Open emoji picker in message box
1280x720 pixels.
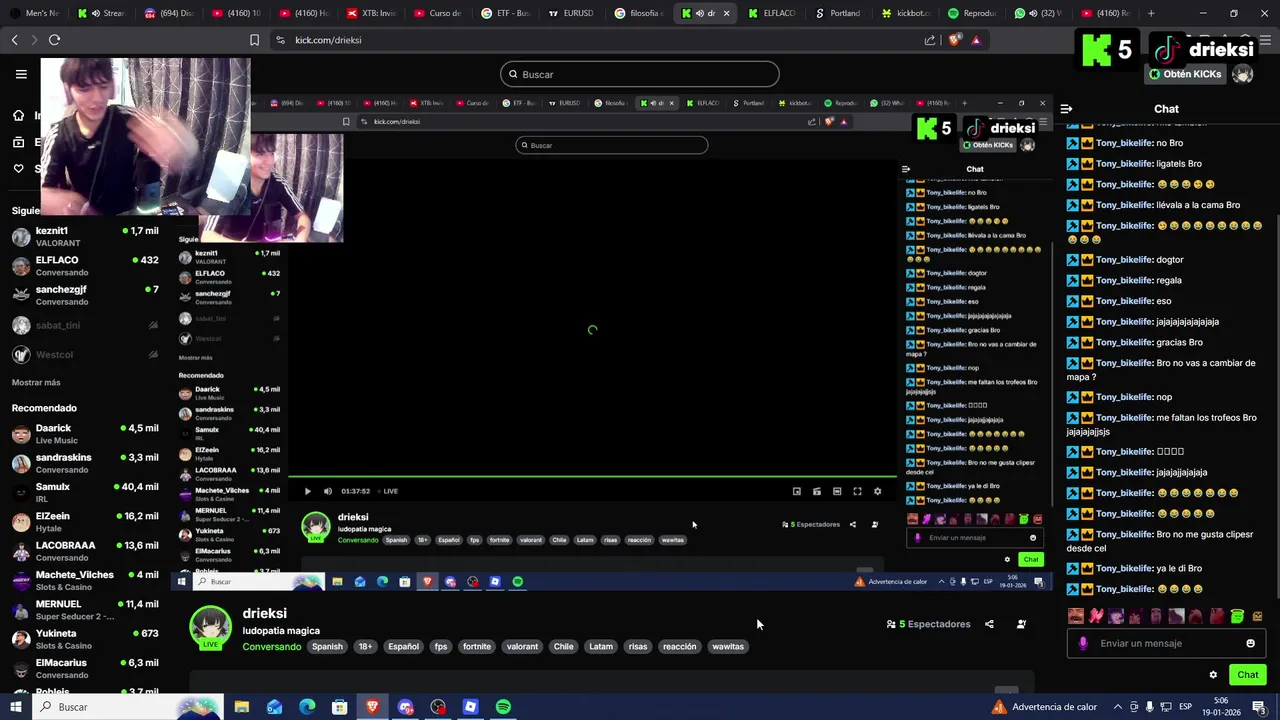tap(1250, 643)
